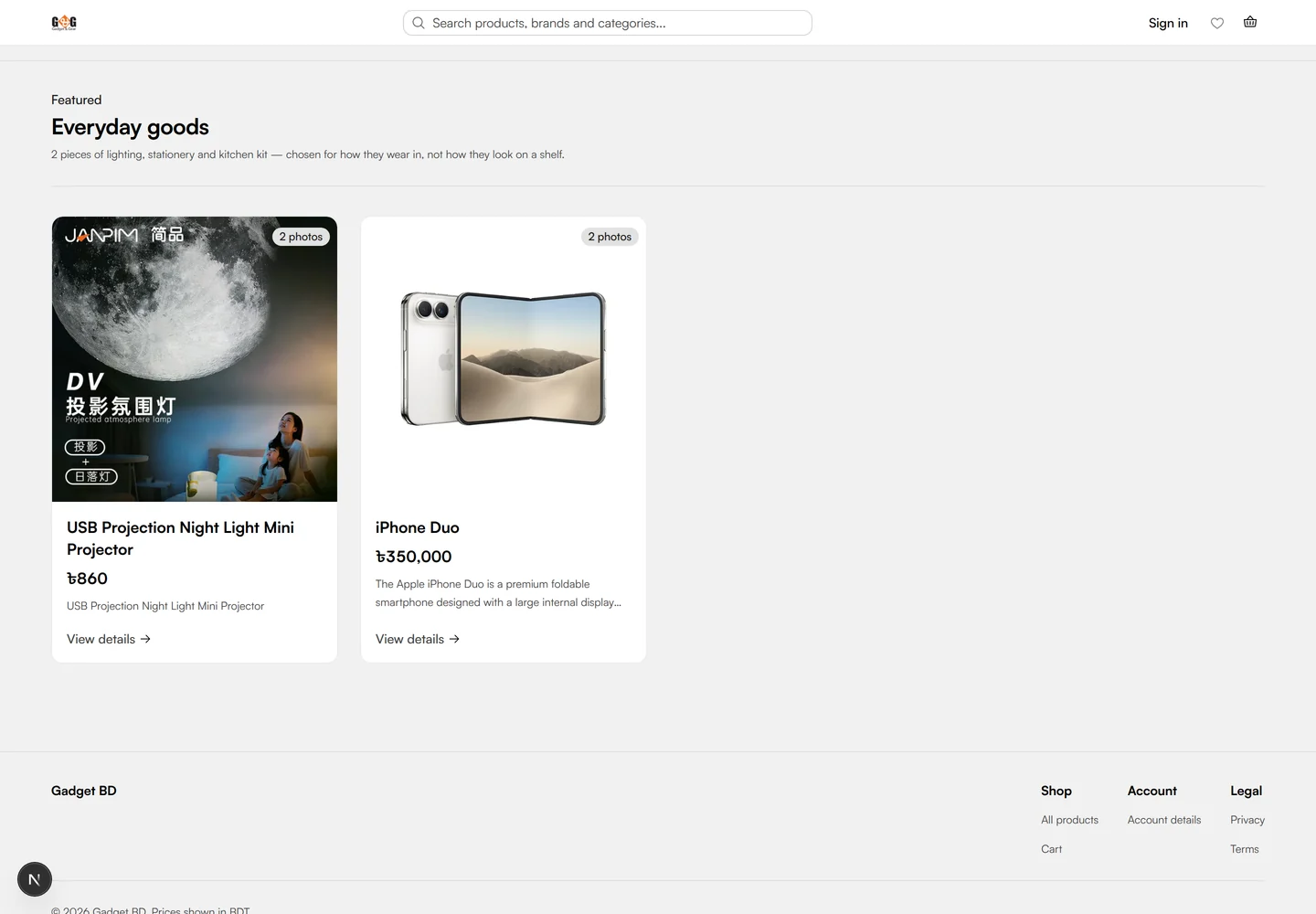Viewport: 1316px width, 914px height.
Task: Open the Cart footer link
Action: point(1051,849)
